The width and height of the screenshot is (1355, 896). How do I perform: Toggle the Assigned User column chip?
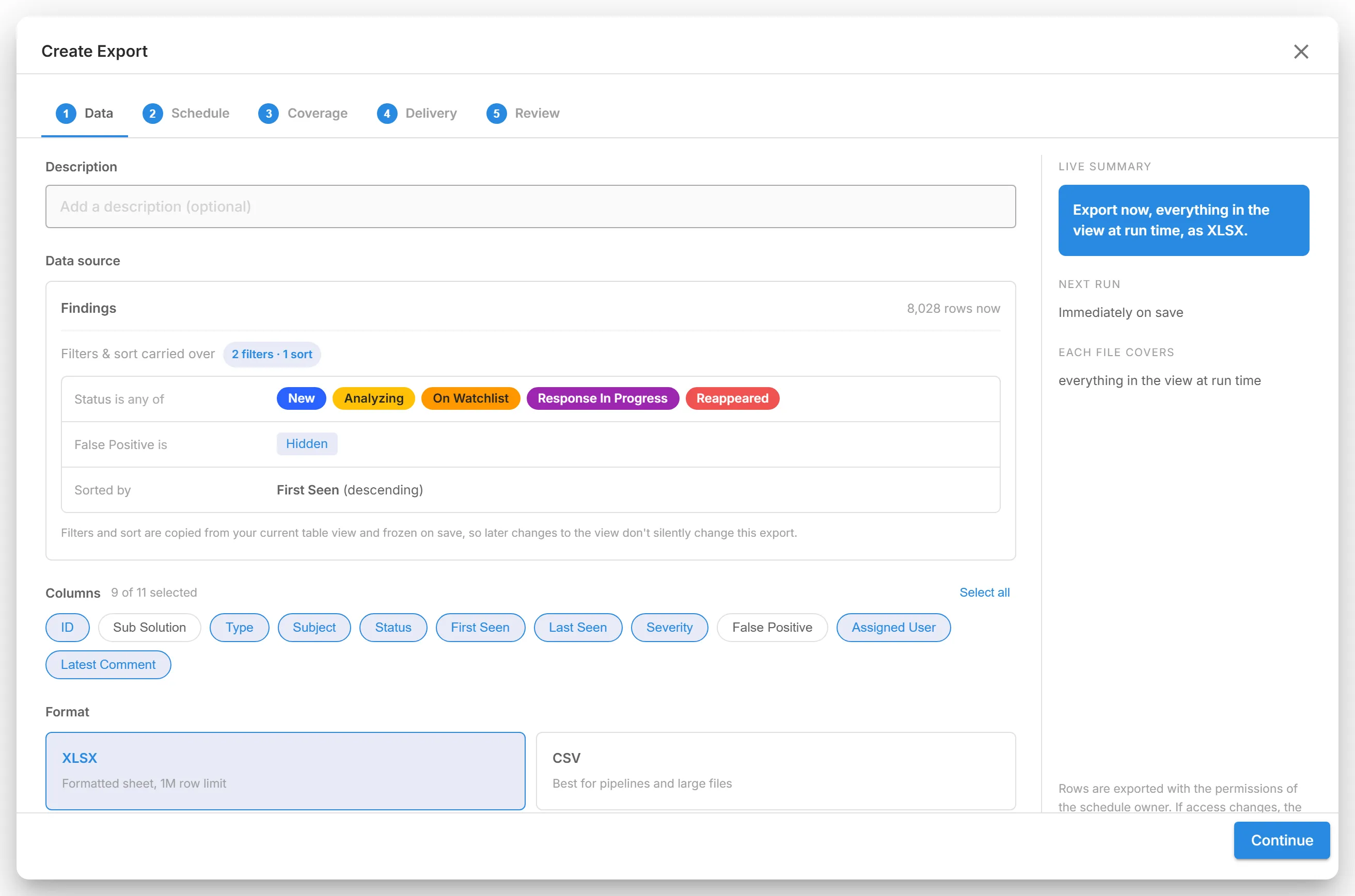pos(893,628)
